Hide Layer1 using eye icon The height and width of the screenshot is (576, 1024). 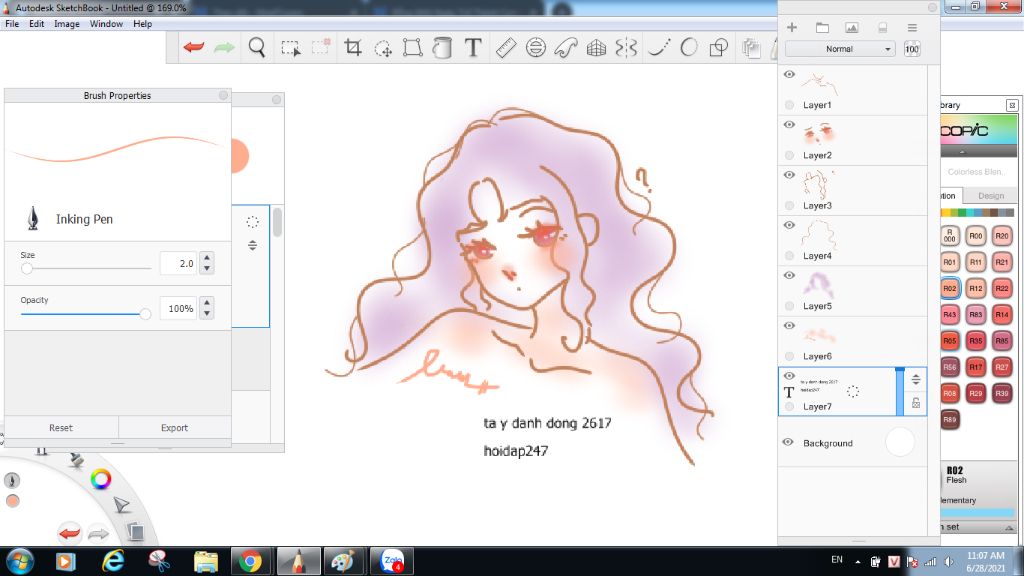point(789,74)
